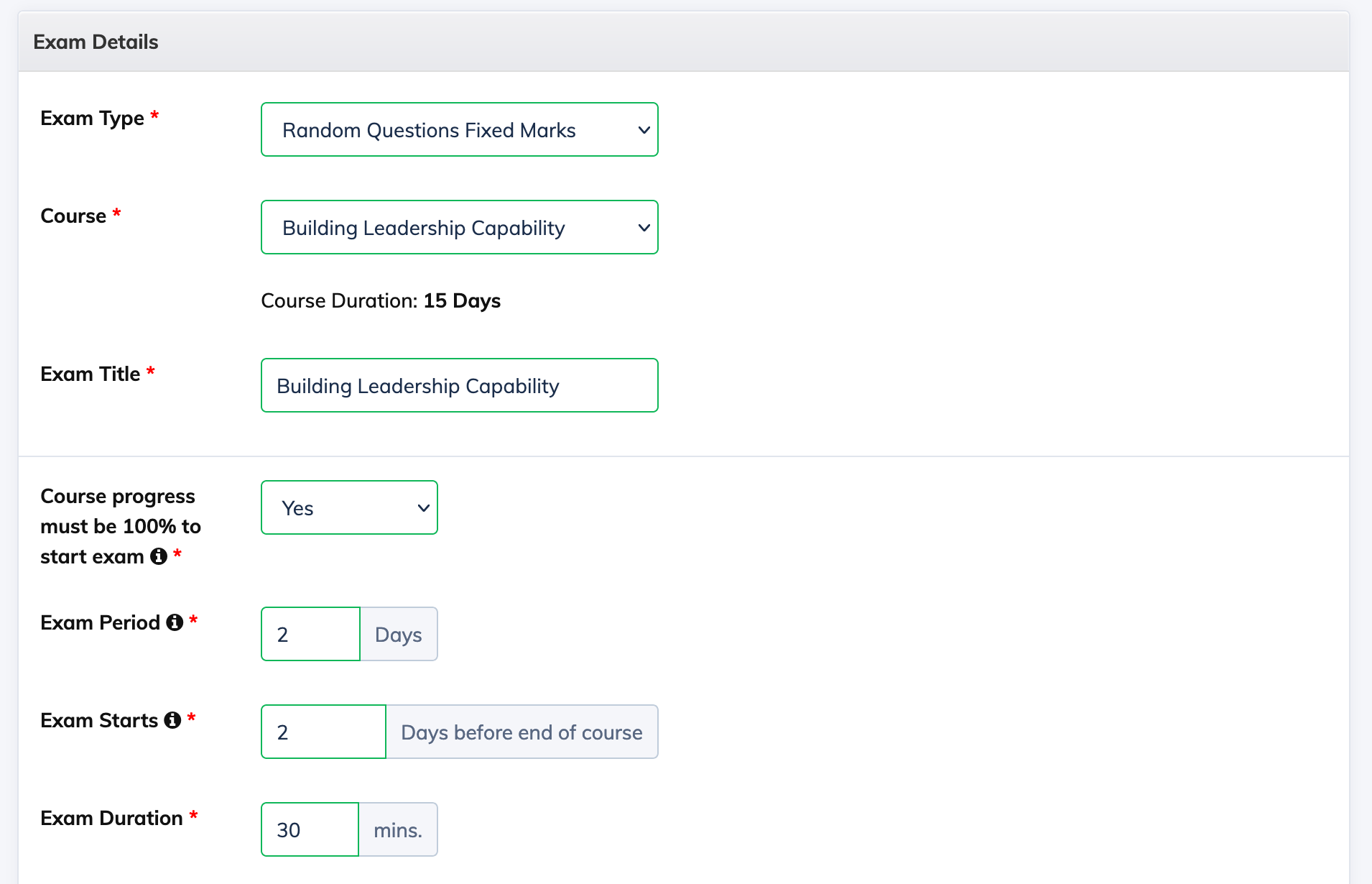1372x884 pixels.
Task: Click the Exam Title input field
Action: (x=460, y=385)
